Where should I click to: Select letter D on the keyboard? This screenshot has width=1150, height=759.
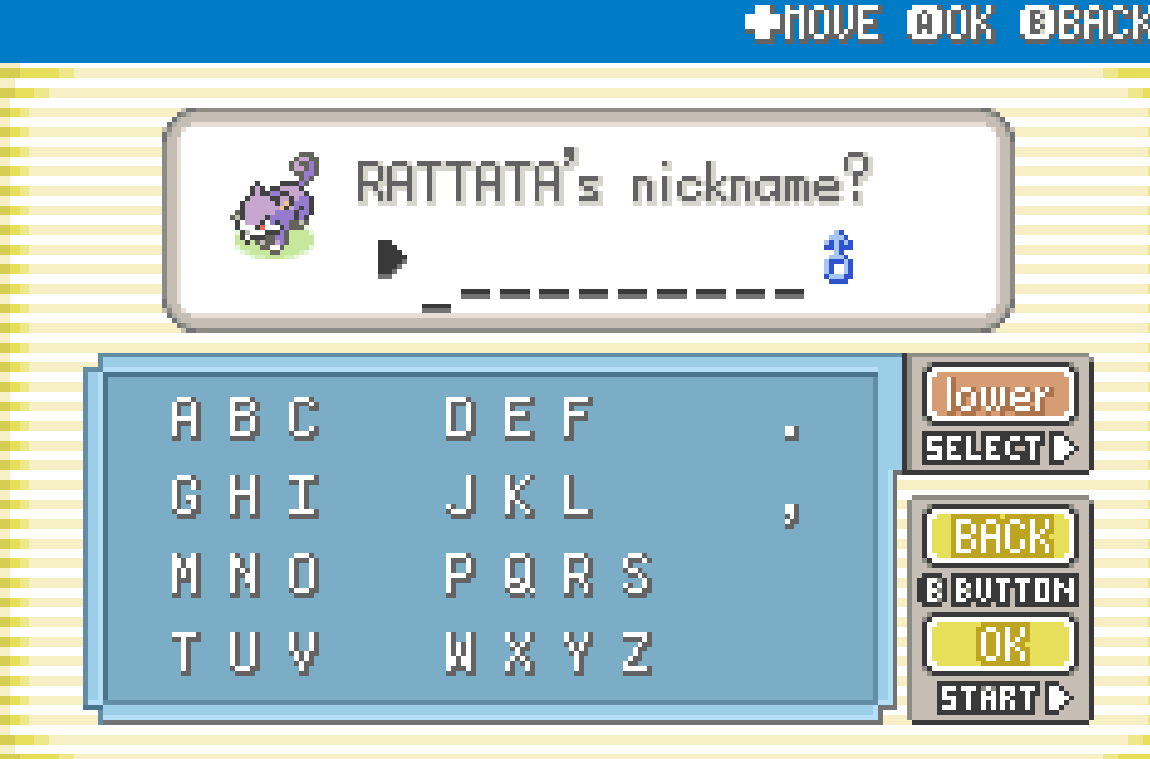coord(461,419)
